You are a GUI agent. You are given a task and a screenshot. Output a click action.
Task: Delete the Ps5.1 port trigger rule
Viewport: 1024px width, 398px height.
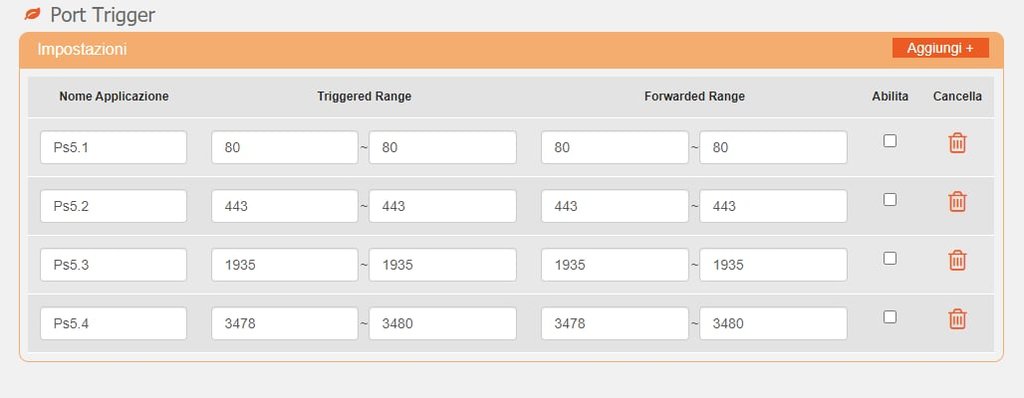pos(957,142)
